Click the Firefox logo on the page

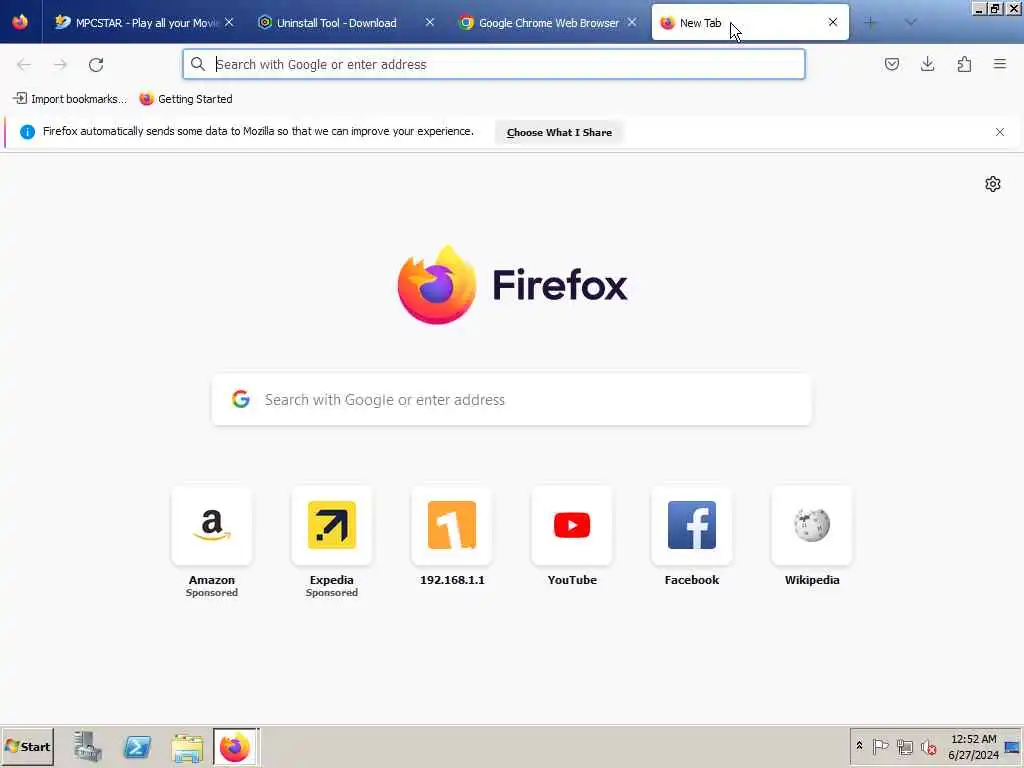click(436, 285)
